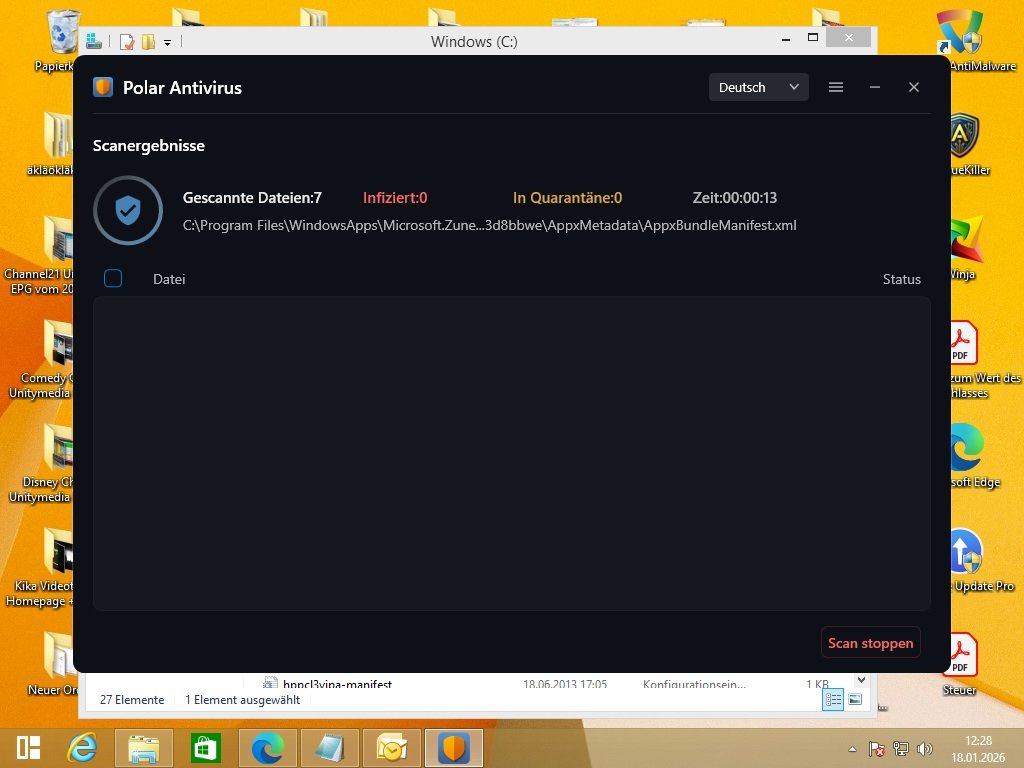
Task: Click the In Quarantäne:0 counter
Action: (x=568, y=197)
